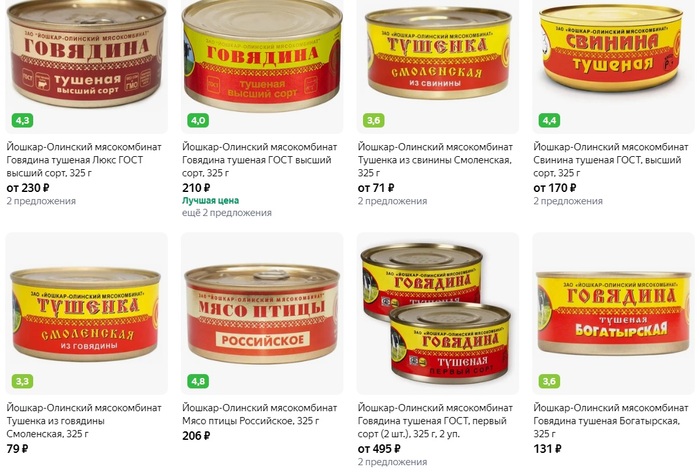View 2 предложения under от 170 ₽
This screenshot has height=473, width=700.
[568, 201]
